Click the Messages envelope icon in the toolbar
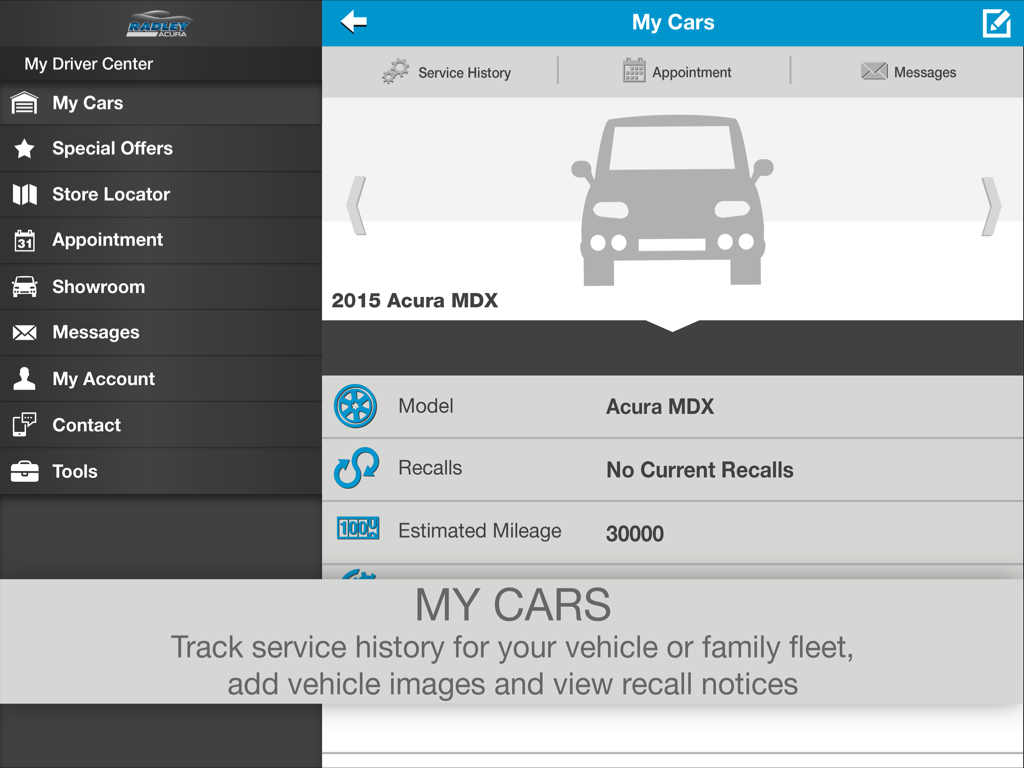The image size is (1024, 768). [x=874, y=71]
